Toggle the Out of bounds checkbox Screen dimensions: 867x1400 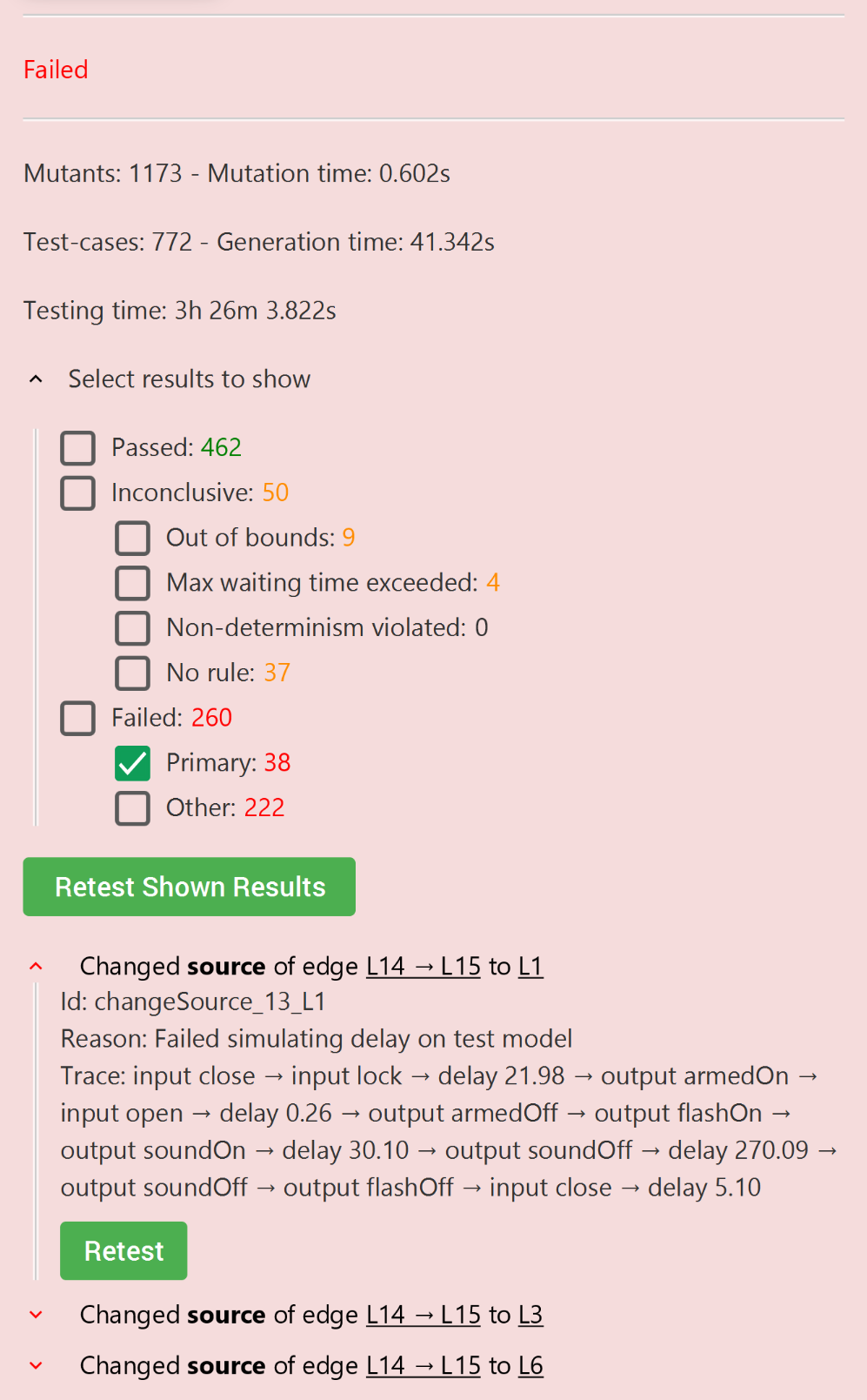tap(133, 539)
